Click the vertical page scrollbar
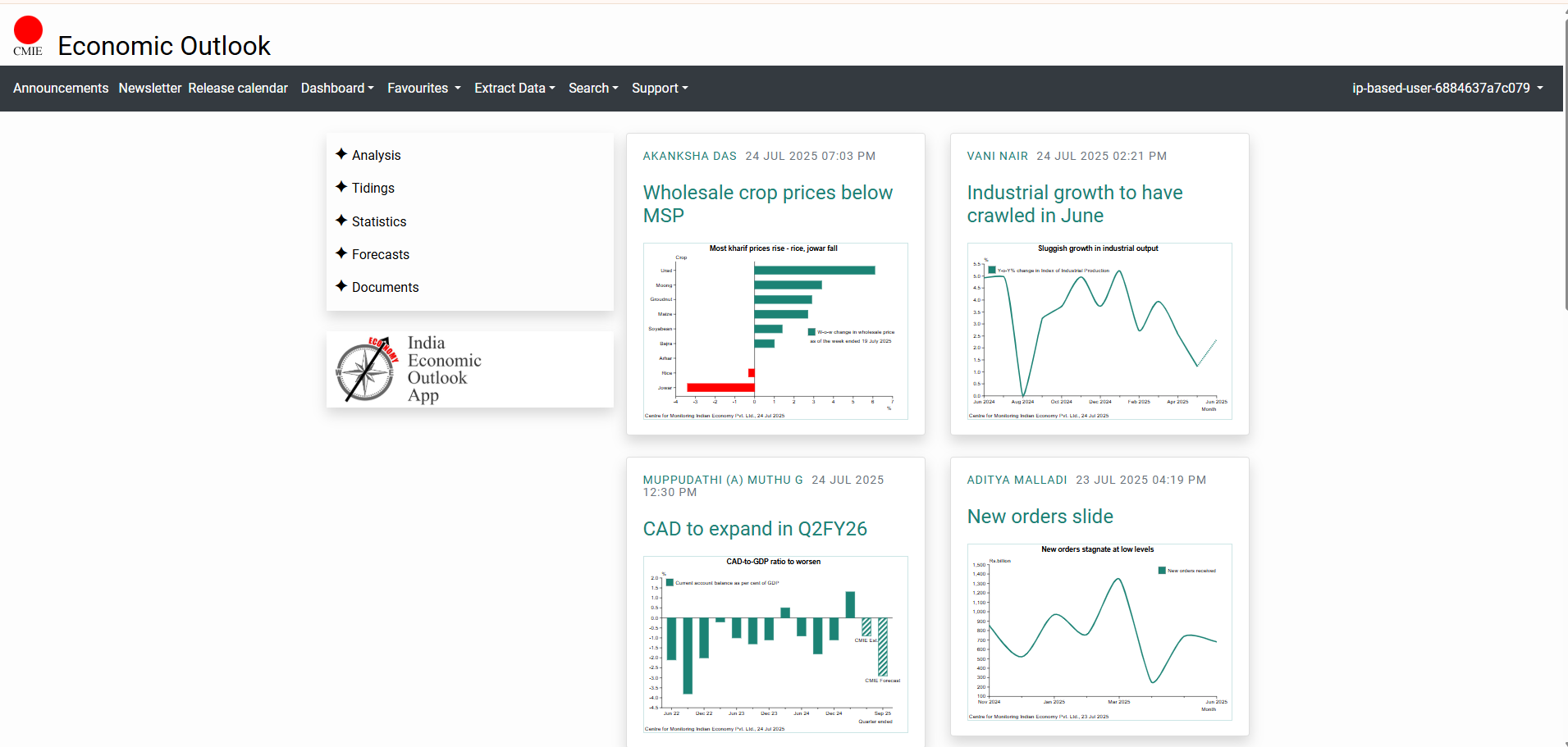Screen dimensions: 1568x747 [x=1566, y=164]
